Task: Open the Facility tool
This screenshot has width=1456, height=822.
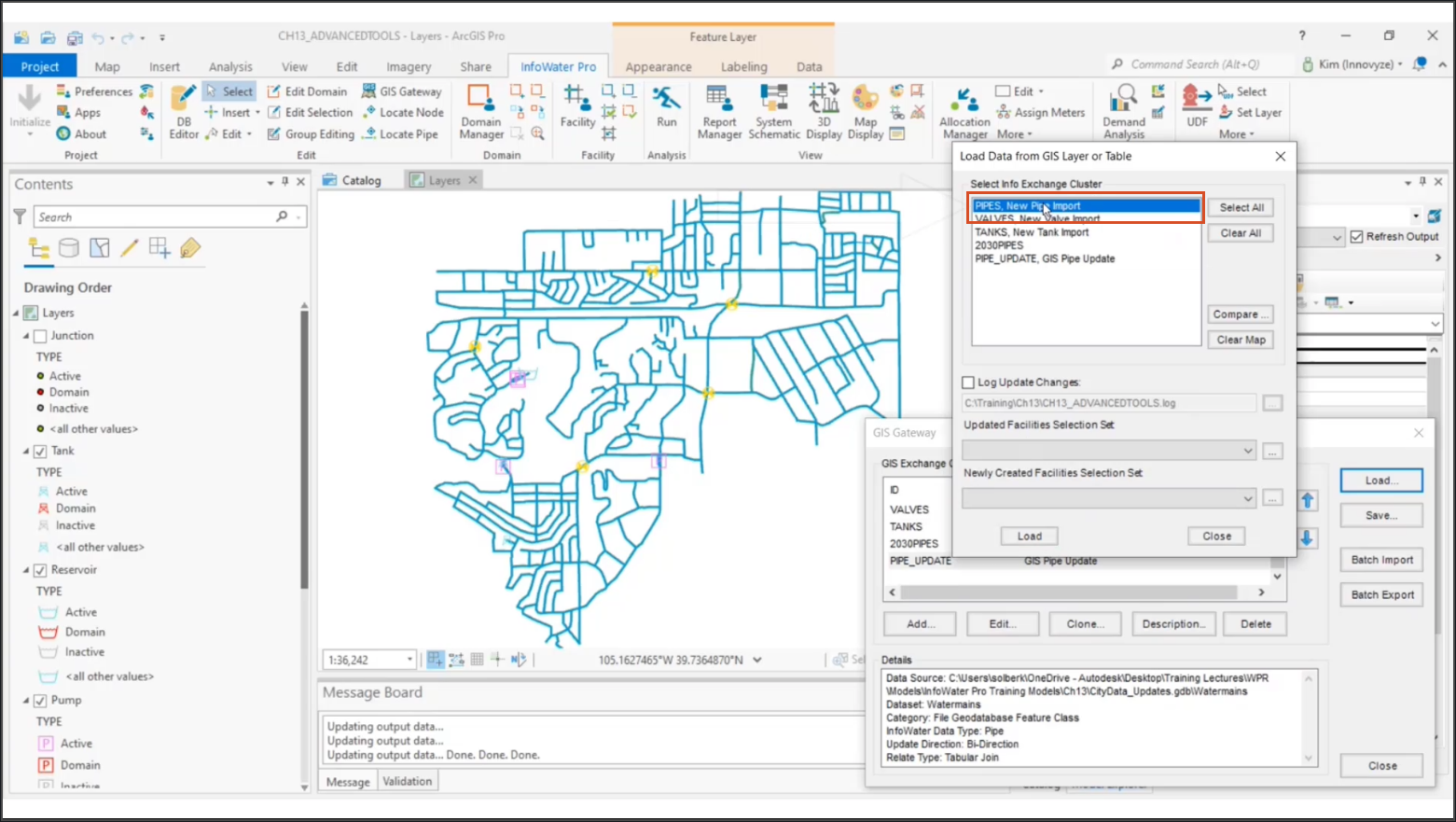Action: (577, 106)
